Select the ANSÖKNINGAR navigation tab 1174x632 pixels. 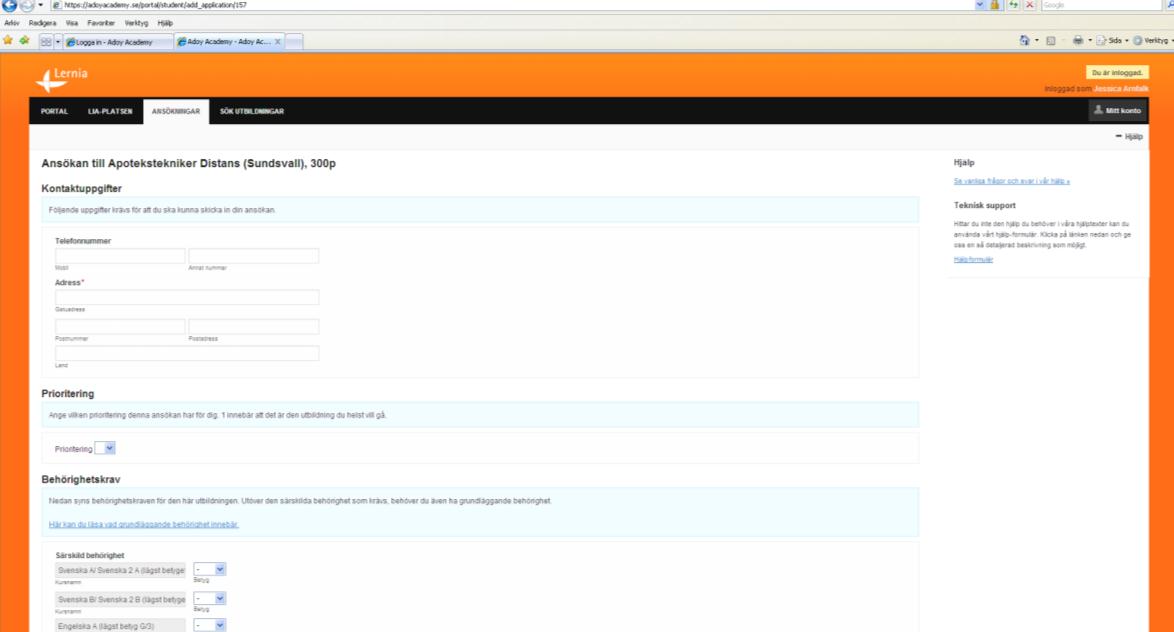pos(176,111)
